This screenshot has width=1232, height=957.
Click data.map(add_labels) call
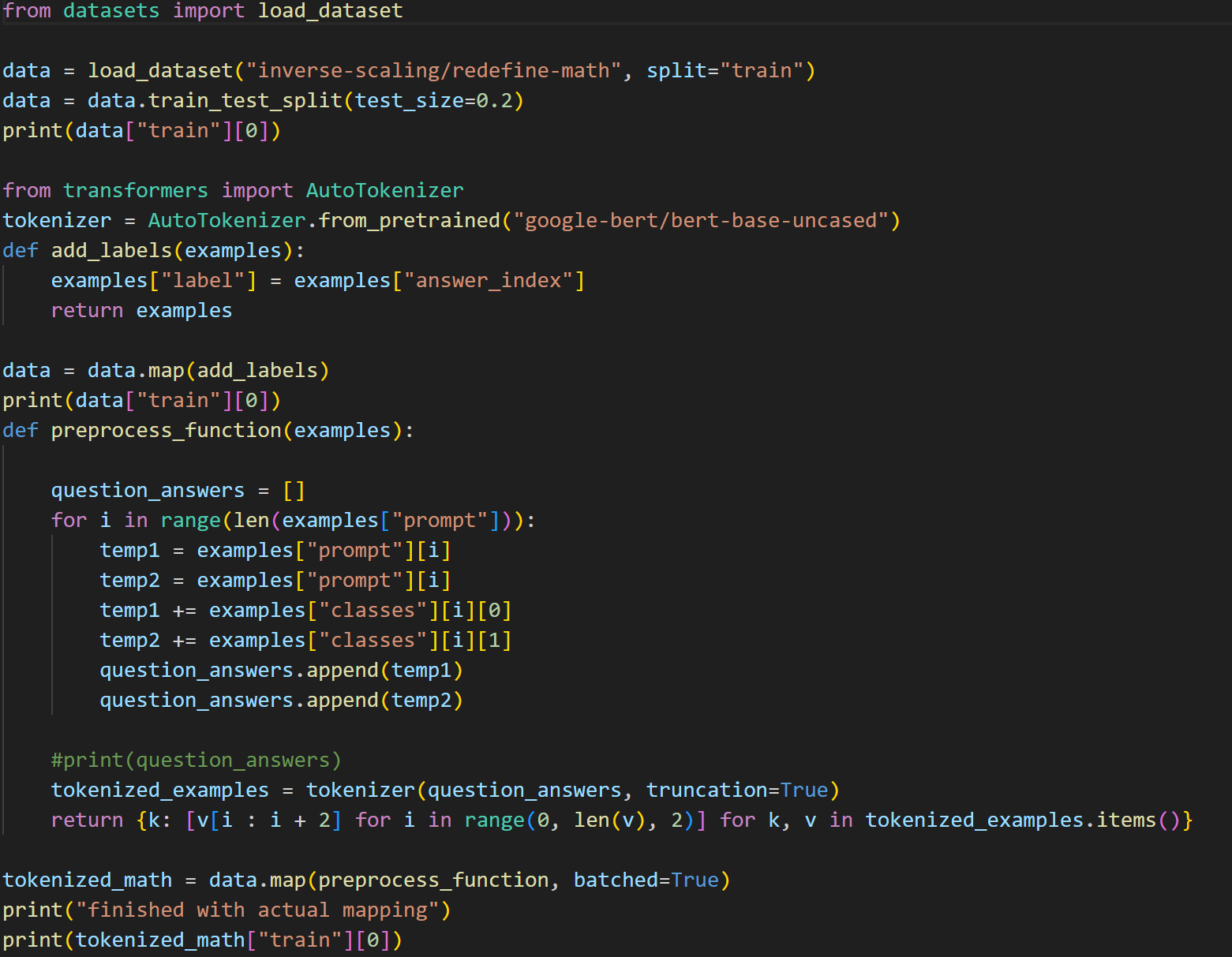208,371
